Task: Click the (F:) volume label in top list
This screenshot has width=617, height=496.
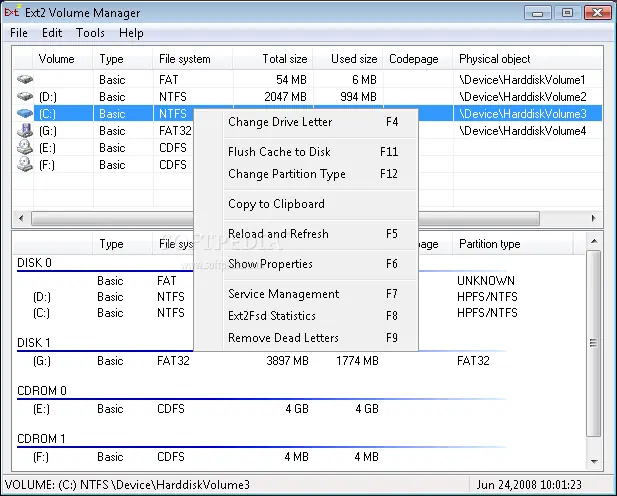Action: click(47, 165)
